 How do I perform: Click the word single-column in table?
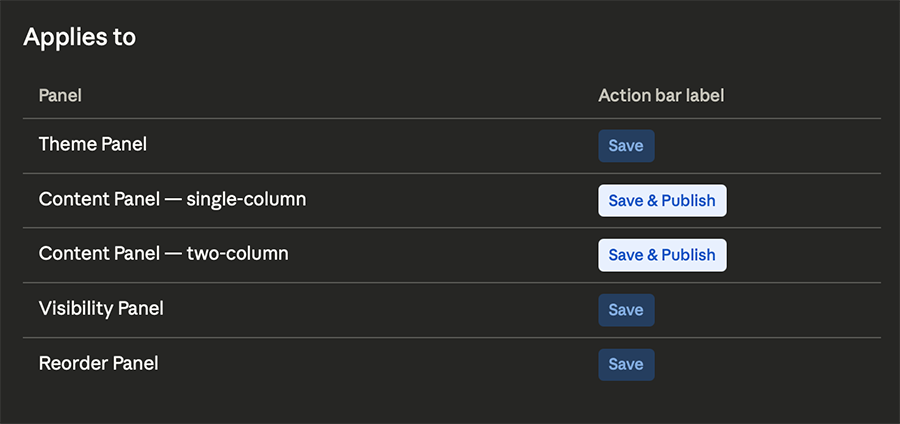coord(246,199)
